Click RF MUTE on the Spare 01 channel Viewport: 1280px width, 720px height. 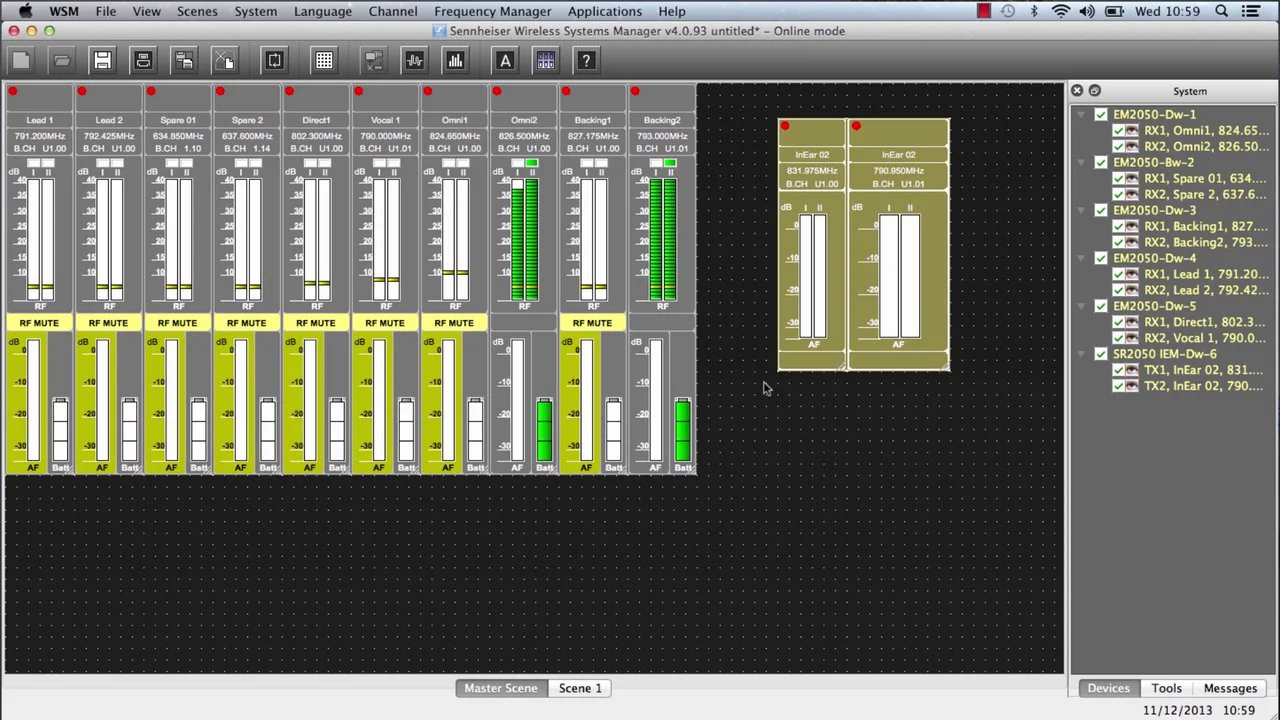(177, 323)
